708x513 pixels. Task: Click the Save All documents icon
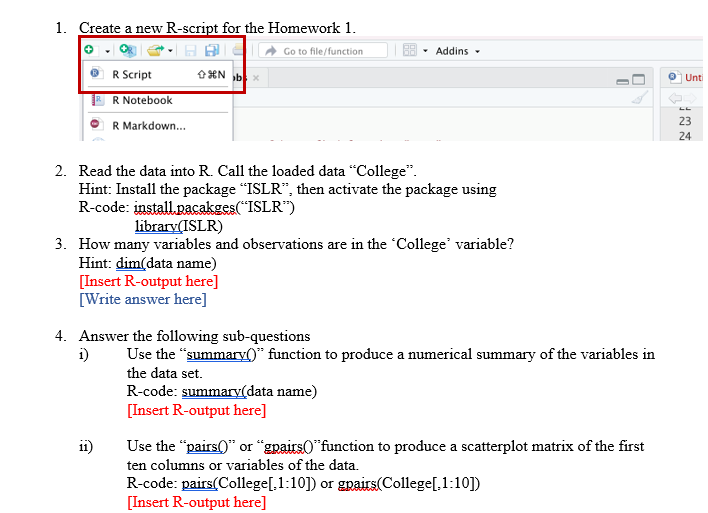click(x=212, y=51)
